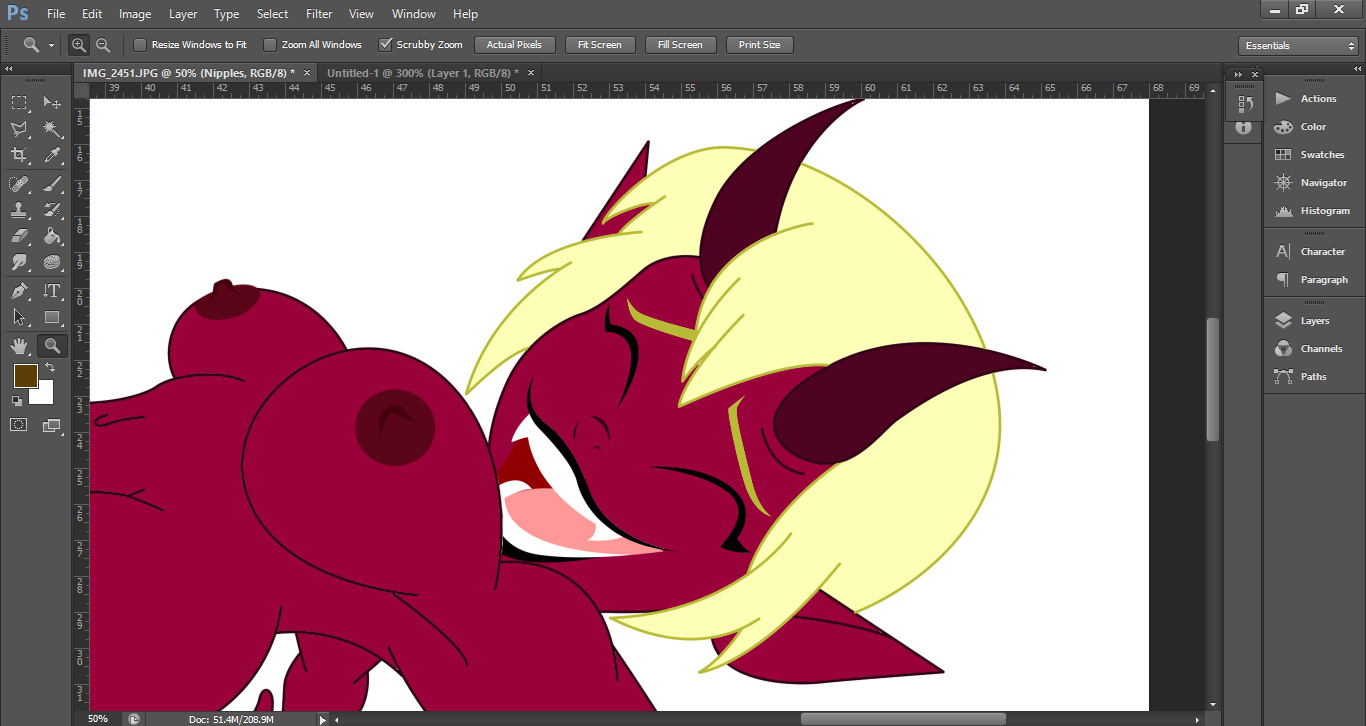Screen dimensions: 1366x726
Task: Switch to the IMG_2451.JPG document tab
Action: tap(189, 73)
